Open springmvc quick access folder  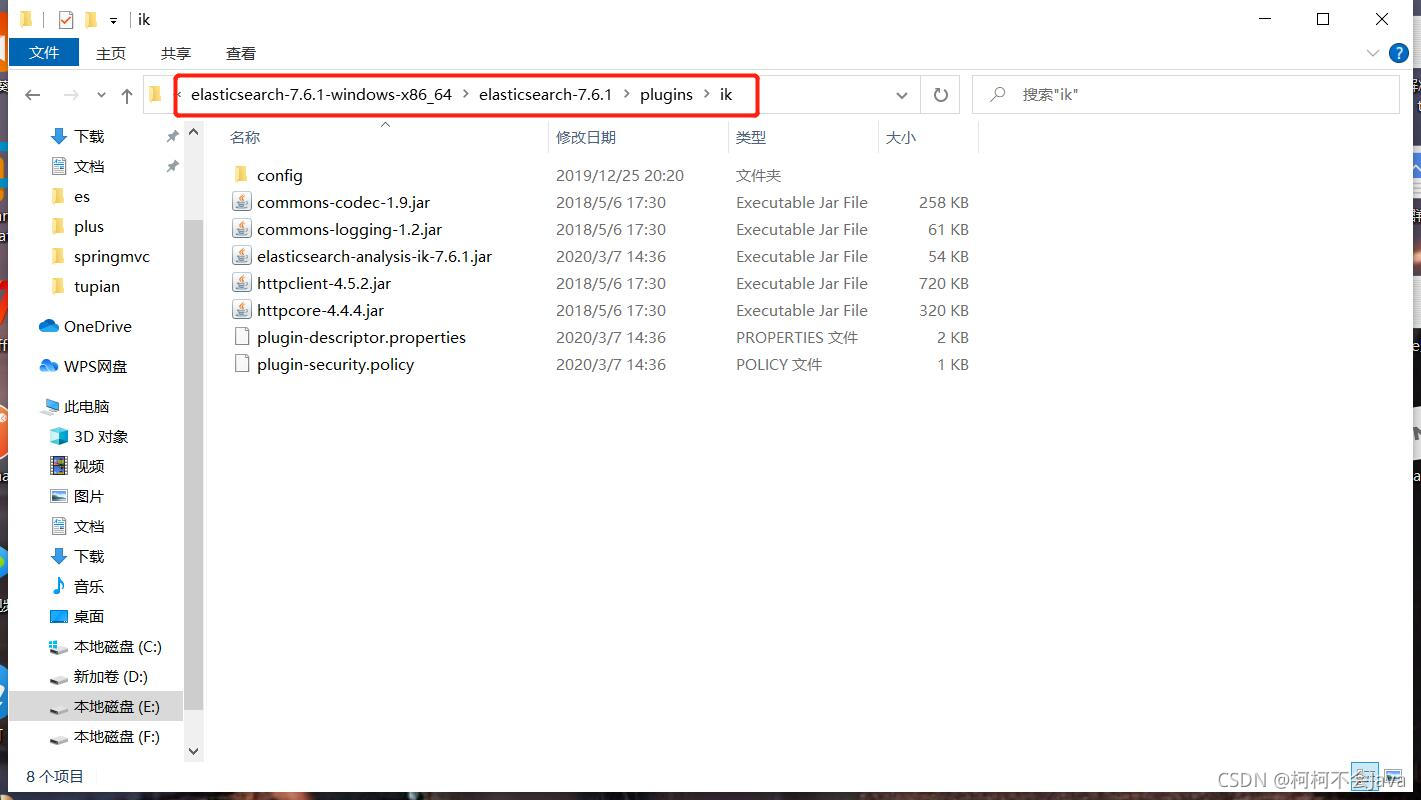(99, 256)
